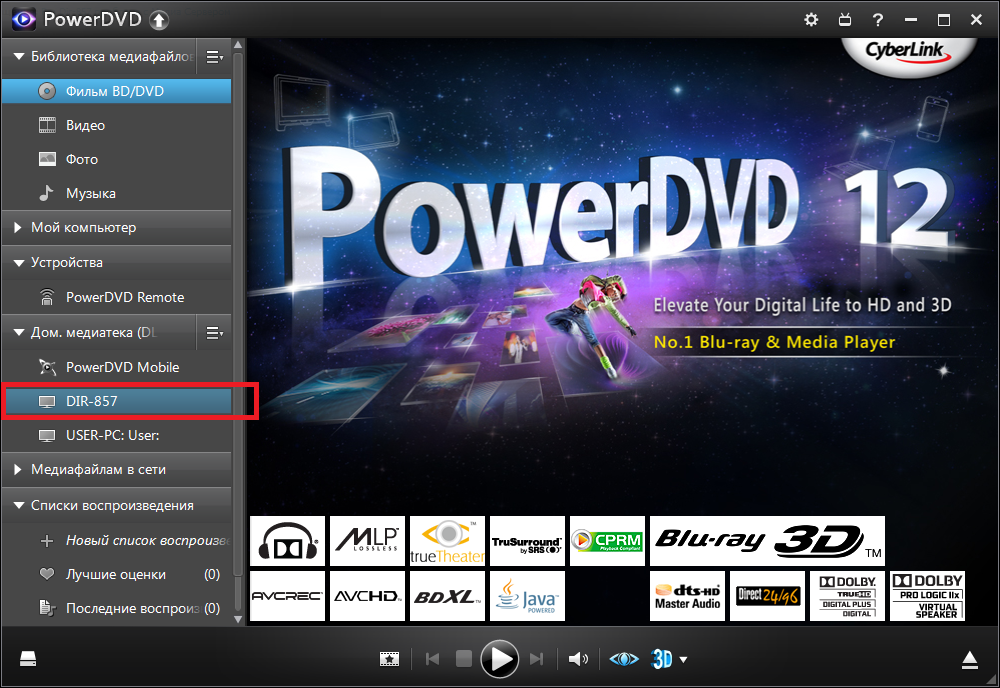The width and height of the screenshot is (1000, 688).
Task: Open the film-strip media icon in the playback bar
Action: [x=389, y=659]
